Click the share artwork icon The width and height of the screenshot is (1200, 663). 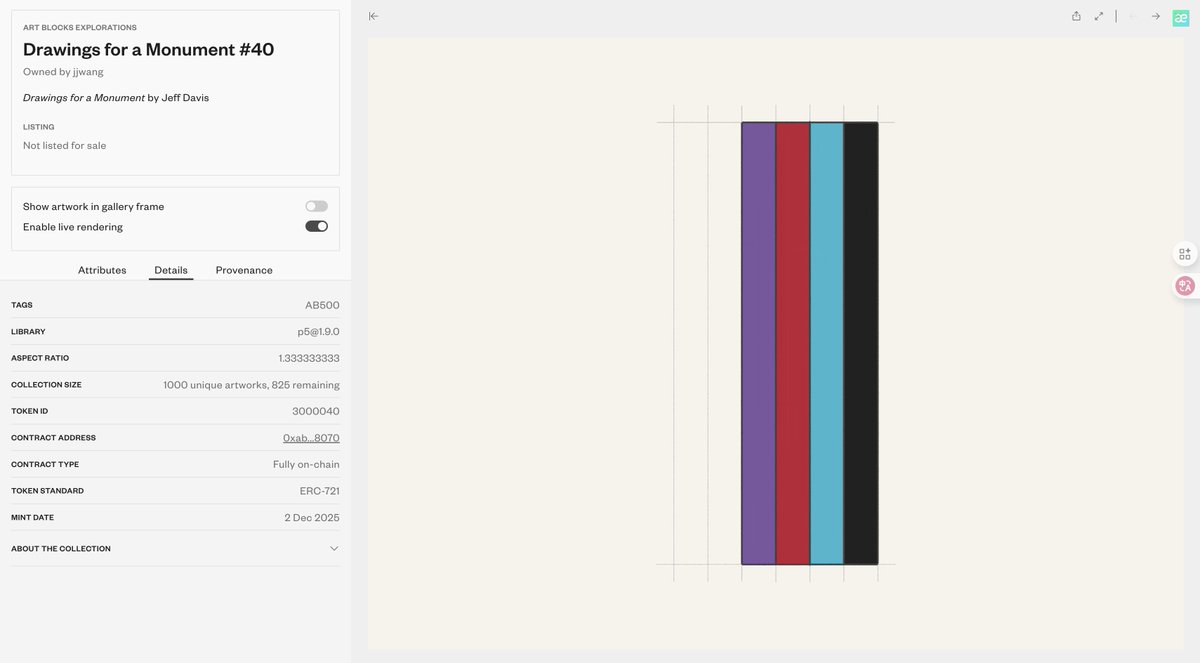click(x=1076, y=16)
